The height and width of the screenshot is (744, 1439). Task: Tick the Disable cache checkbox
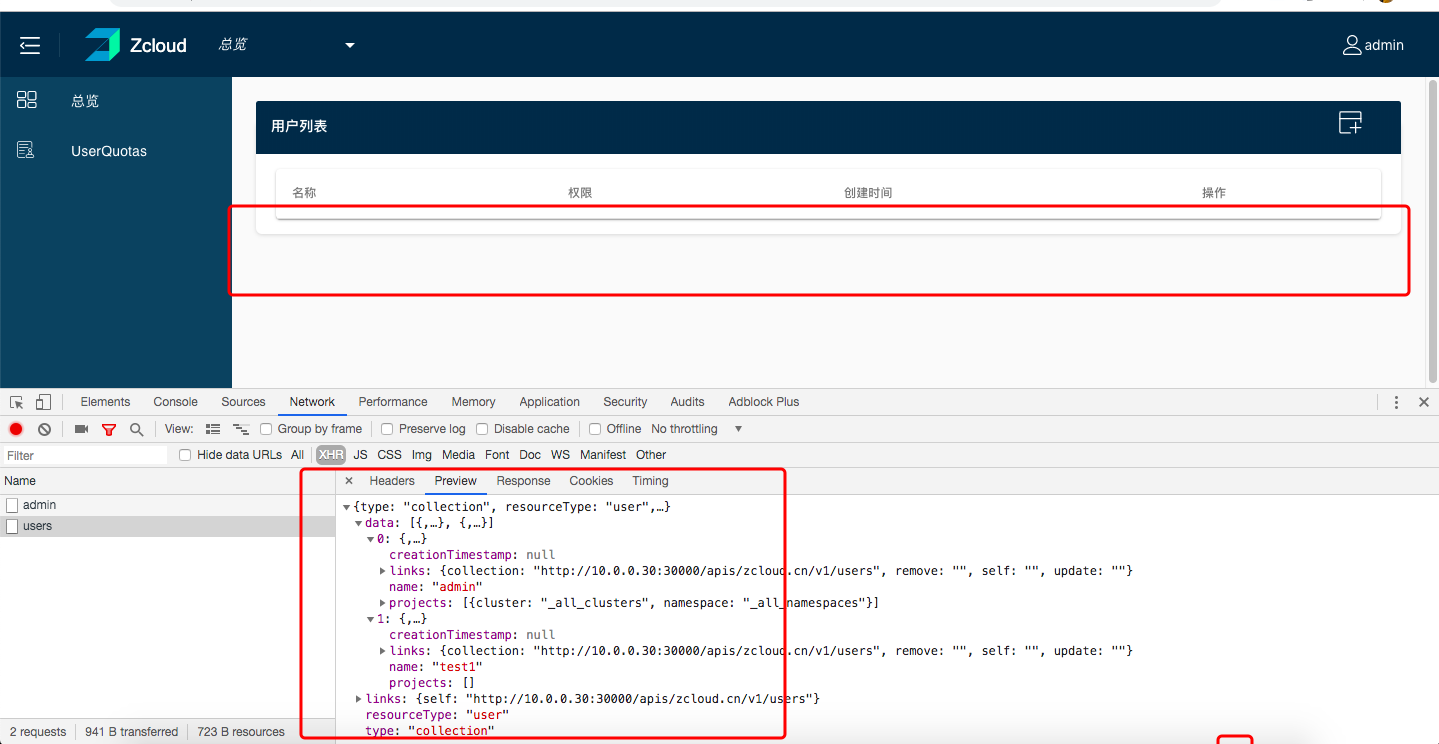(x=482, y=429)
